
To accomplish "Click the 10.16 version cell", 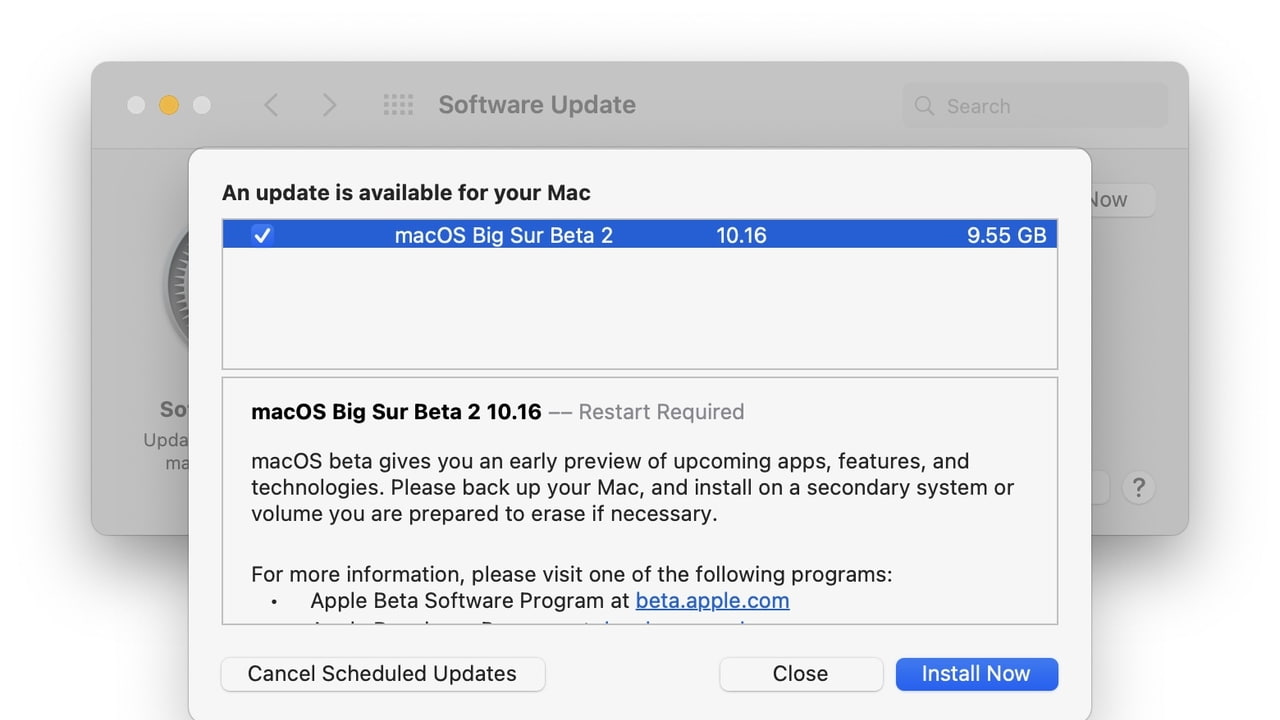I will [x=741, y=235].
